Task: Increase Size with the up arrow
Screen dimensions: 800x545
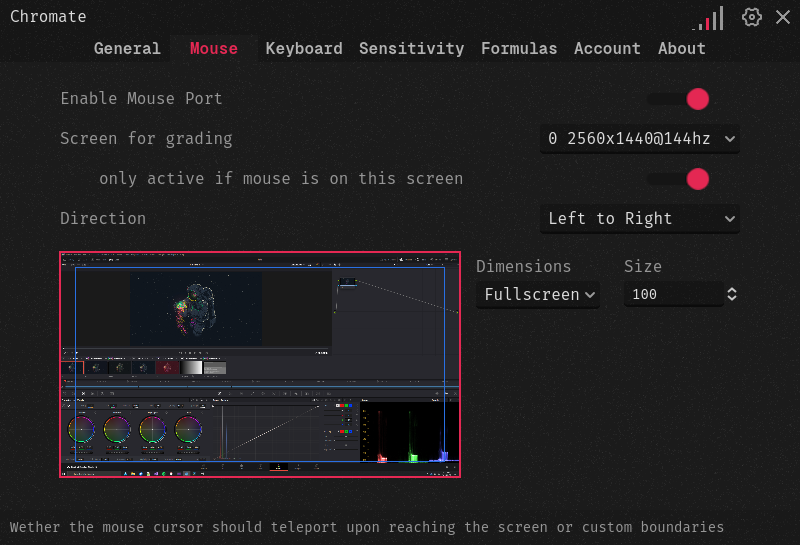Action: coord(732,289)
